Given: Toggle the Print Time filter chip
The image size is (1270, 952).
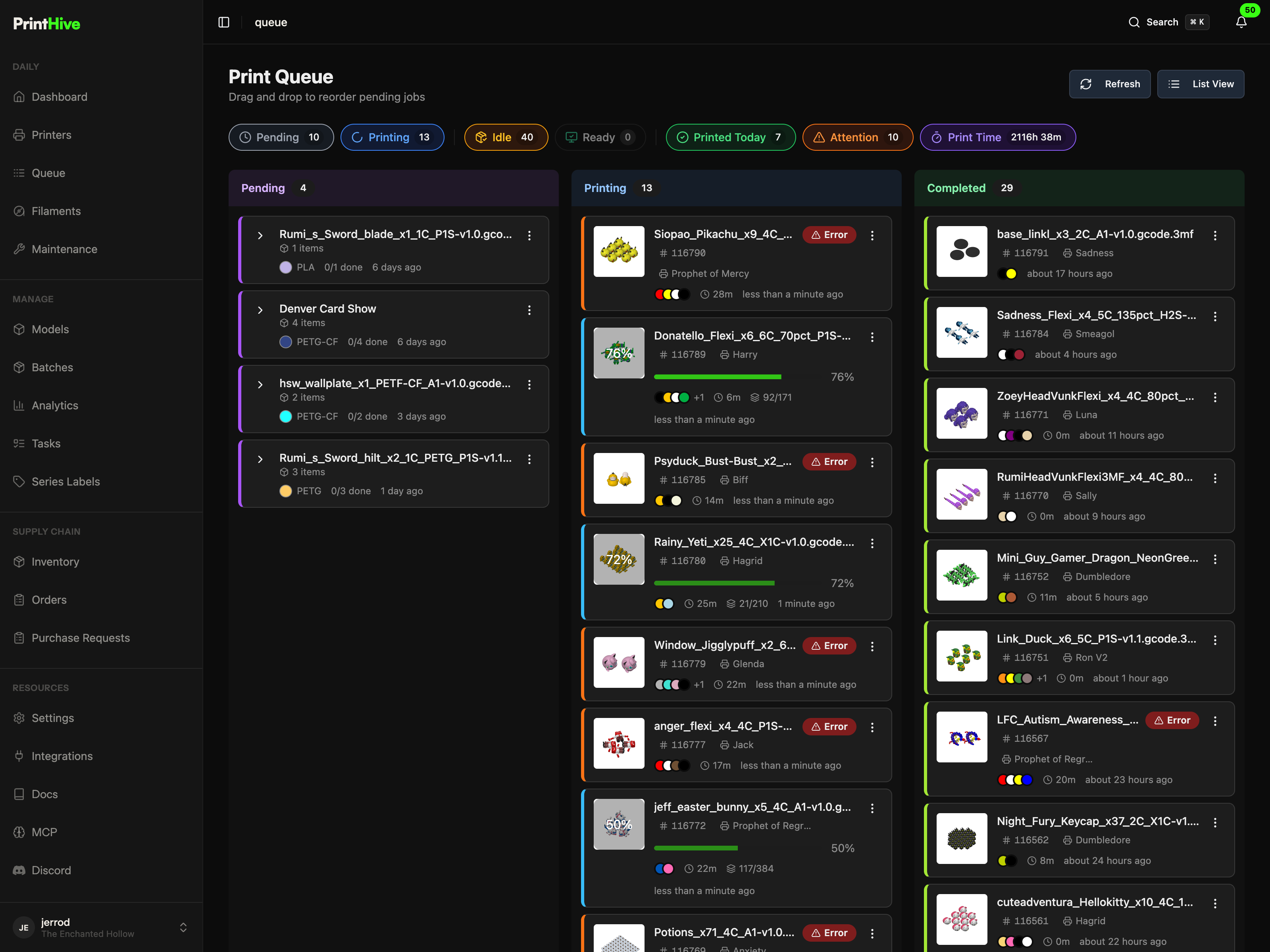Looking at the screenshot, I should pos(997,137).
